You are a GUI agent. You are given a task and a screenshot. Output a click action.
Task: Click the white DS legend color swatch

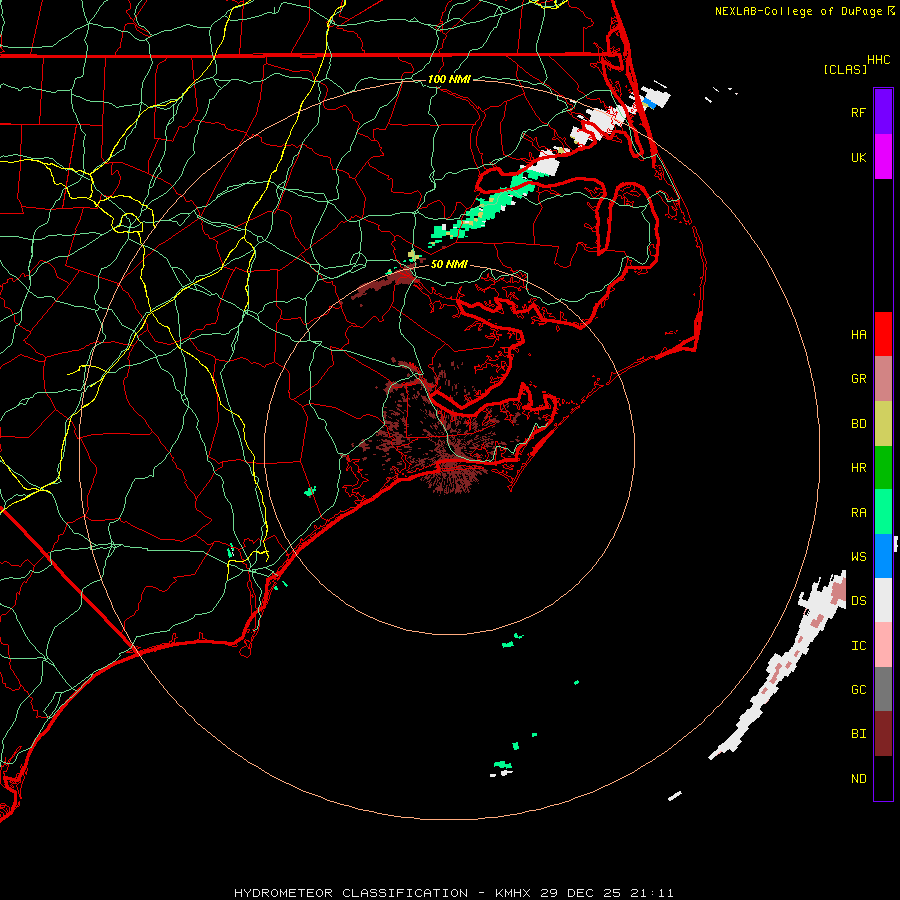tap(883, 600)
